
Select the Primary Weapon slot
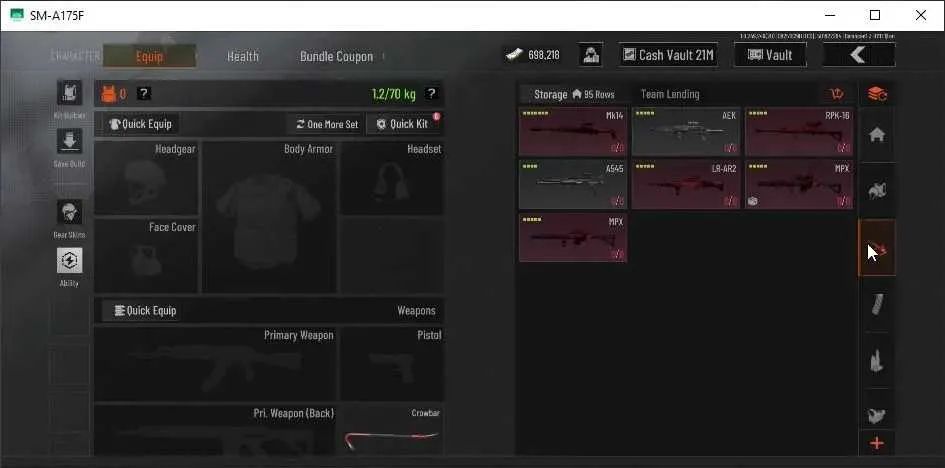(x=215, y=364)
